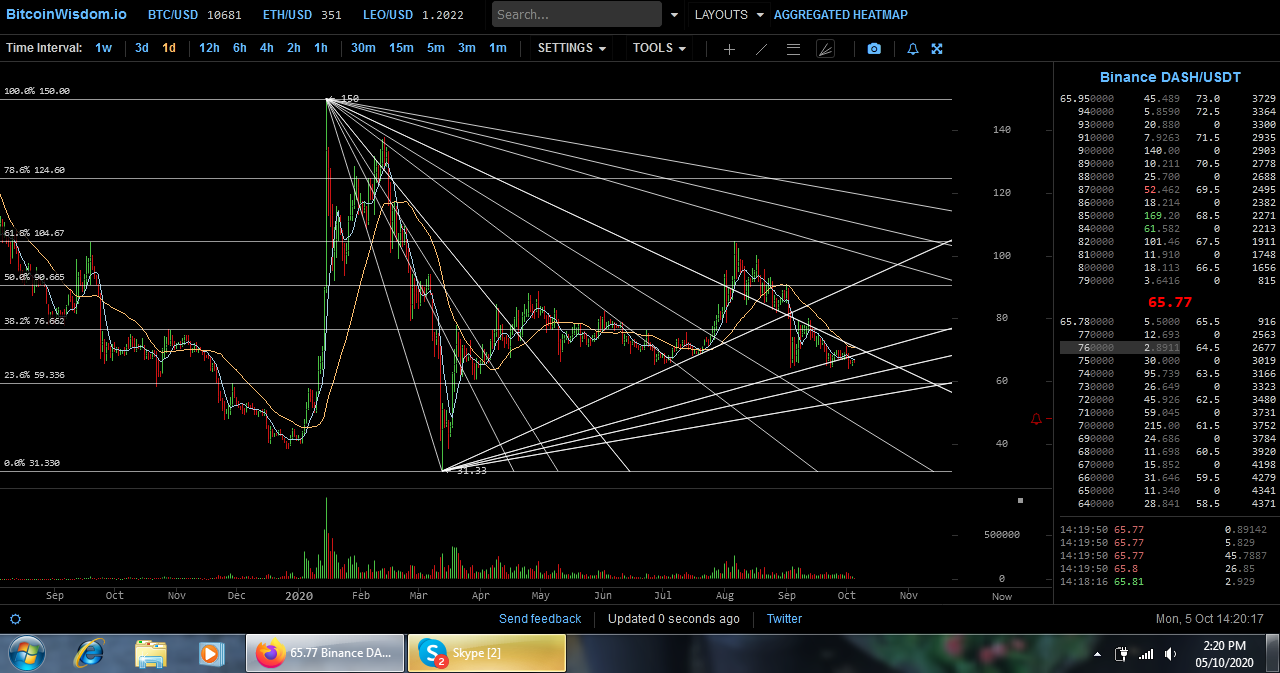Open network signal tray icon

point(1146,654)
